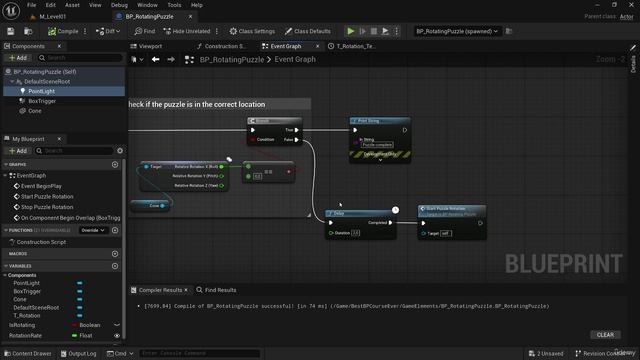Close the Event Graph tab

pos(318,46)
